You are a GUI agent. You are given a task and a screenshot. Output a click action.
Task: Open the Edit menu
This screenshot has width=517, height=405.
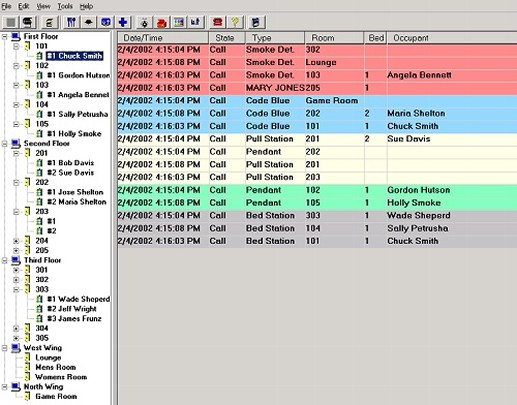click(24, 6)
